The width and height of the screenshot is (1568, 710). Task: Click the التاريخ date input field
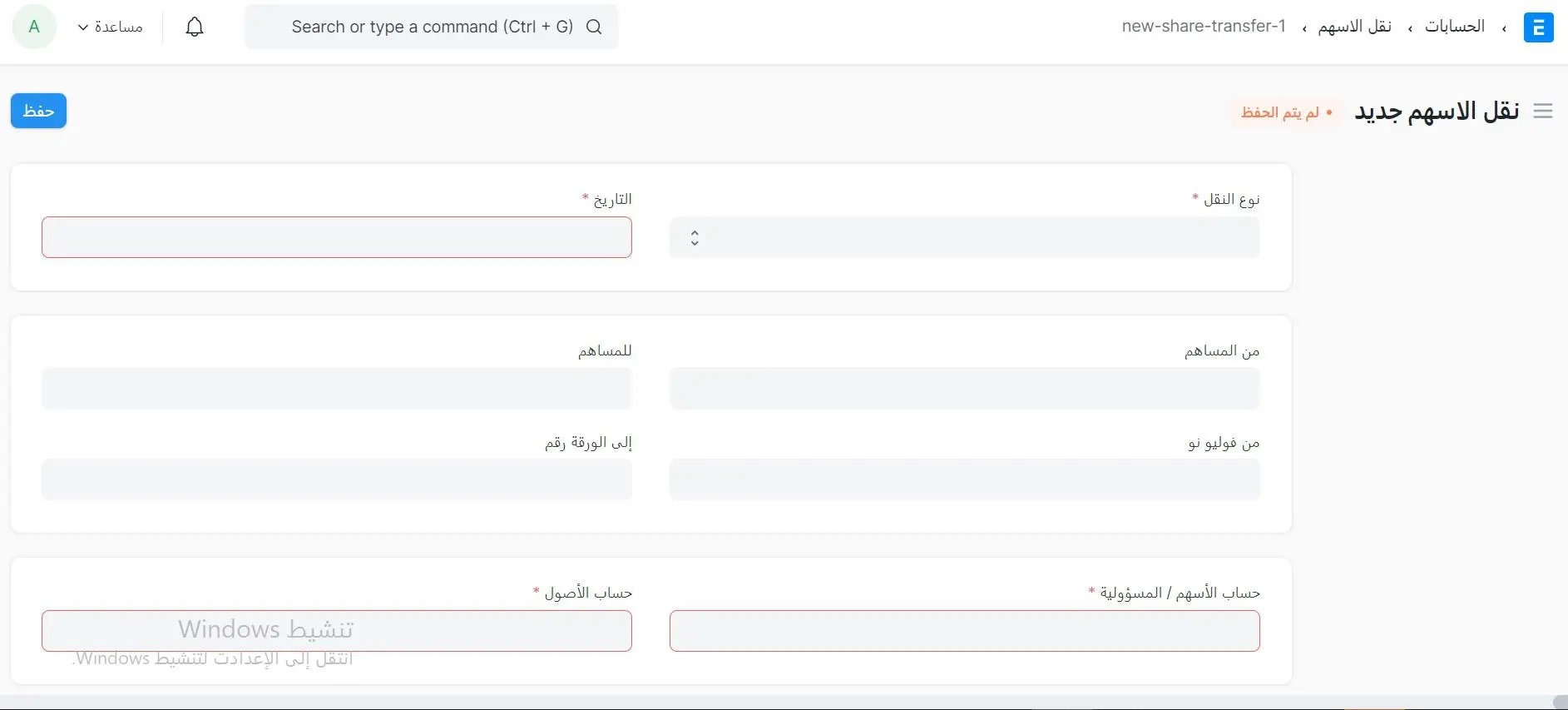click(x=337, y=237)
